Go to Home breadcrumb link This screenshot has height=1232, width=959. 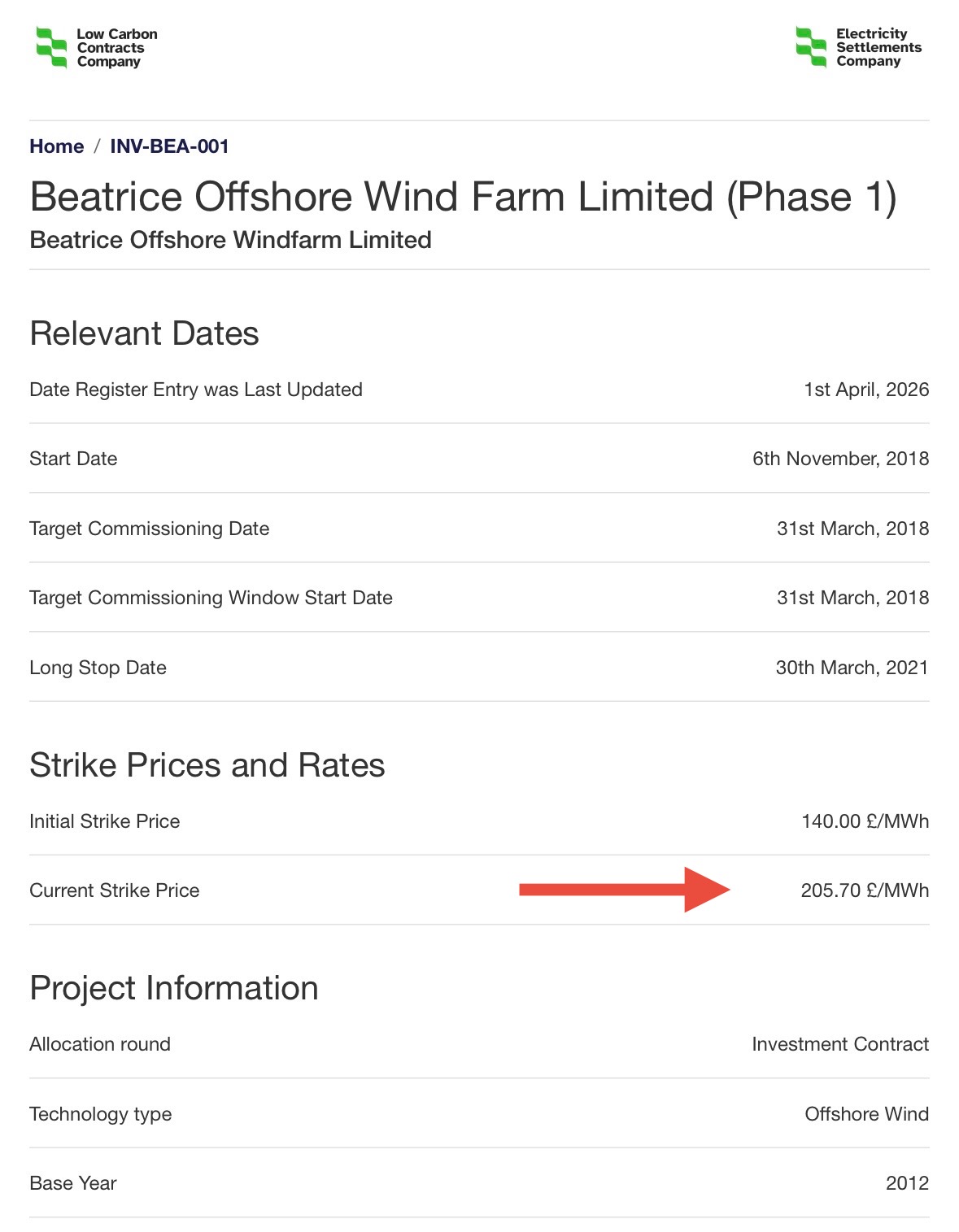point(56,146)
